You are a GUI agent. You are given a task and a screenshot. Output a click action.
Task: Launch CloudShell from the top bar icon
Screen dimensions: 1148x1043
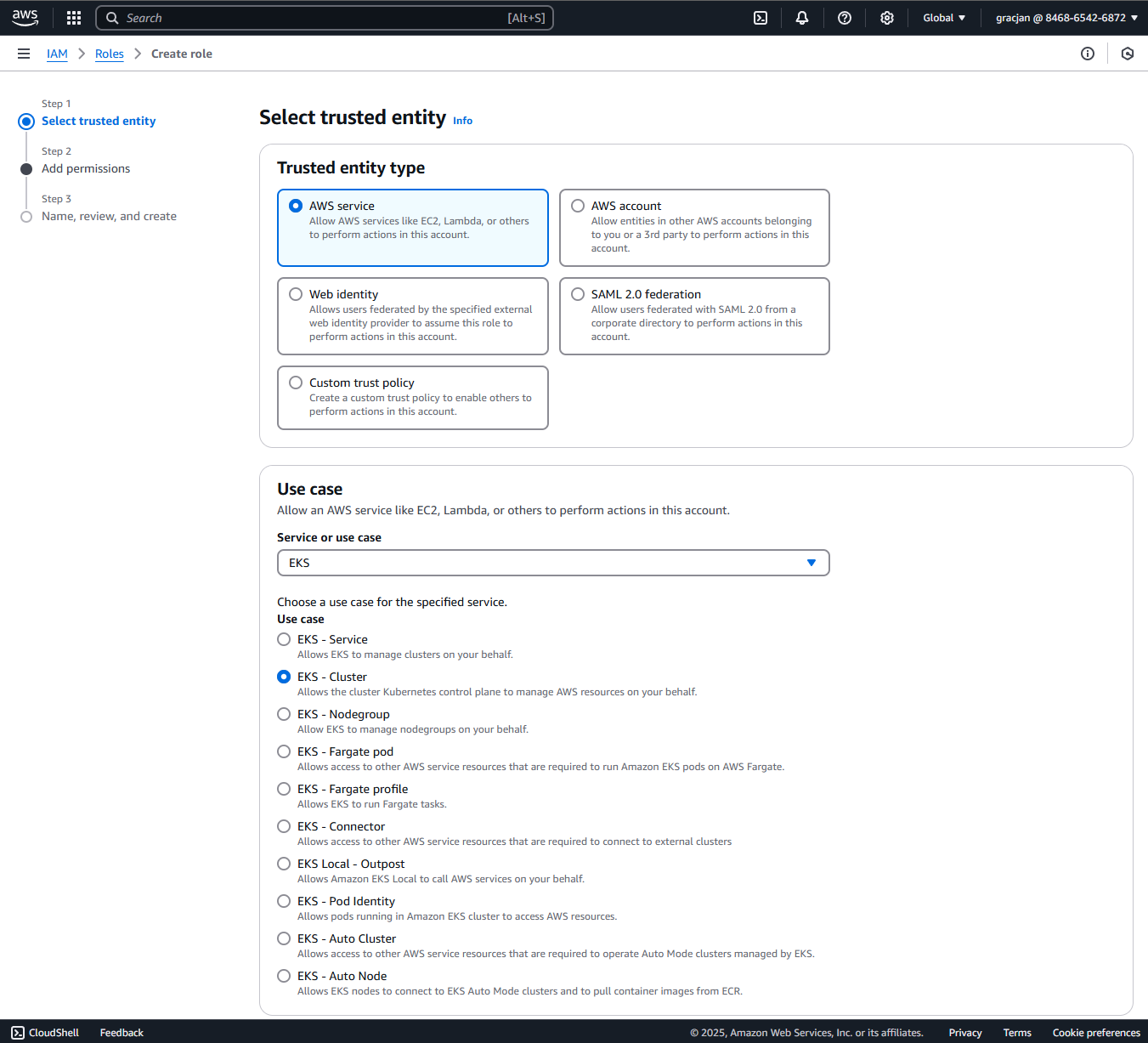pyautogui.click(x=761, y=18)
